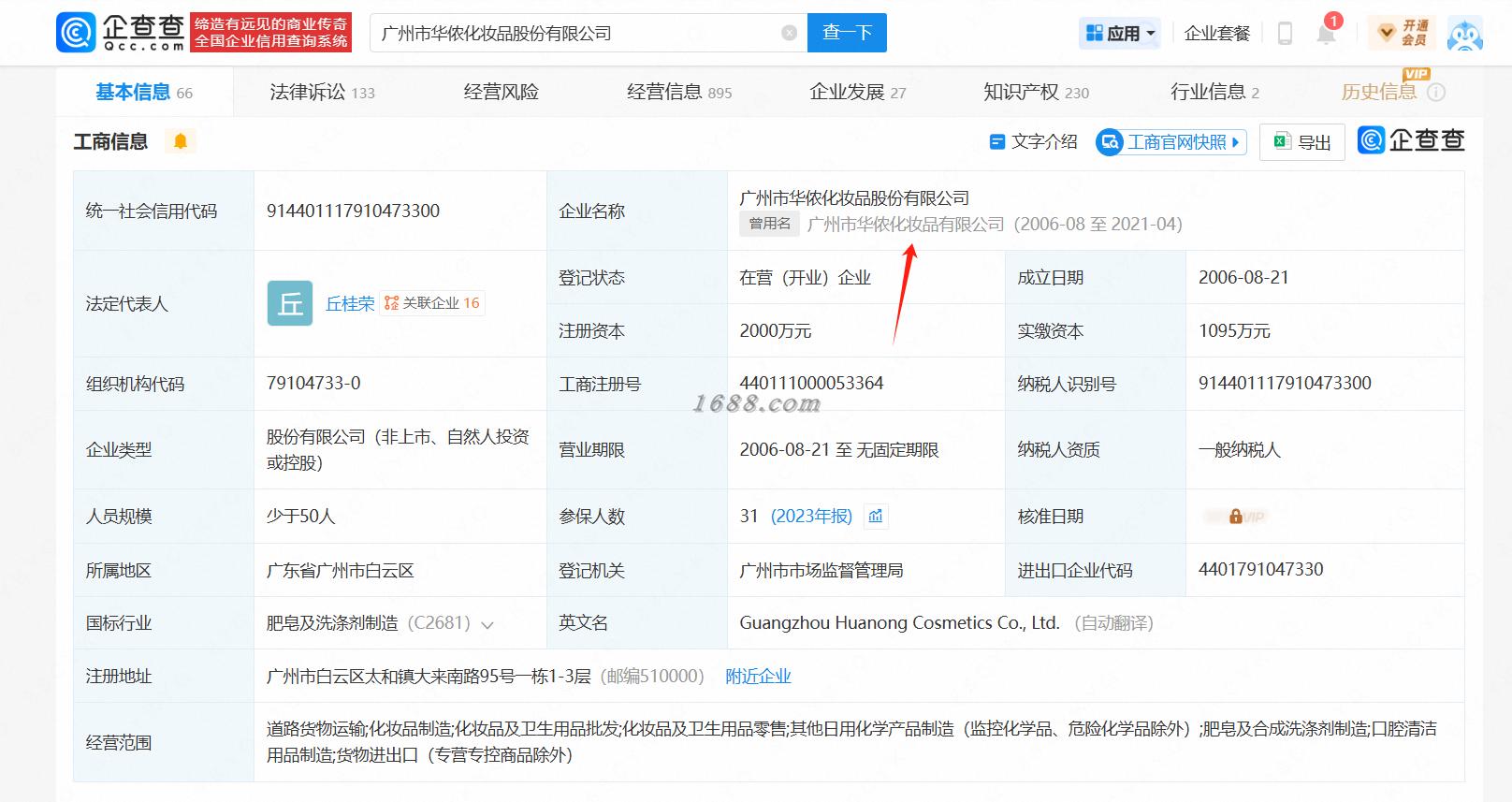Screen dimensions: 1512x802
Task: Open the 经营信息 tab
Action: tap(679, 92)
